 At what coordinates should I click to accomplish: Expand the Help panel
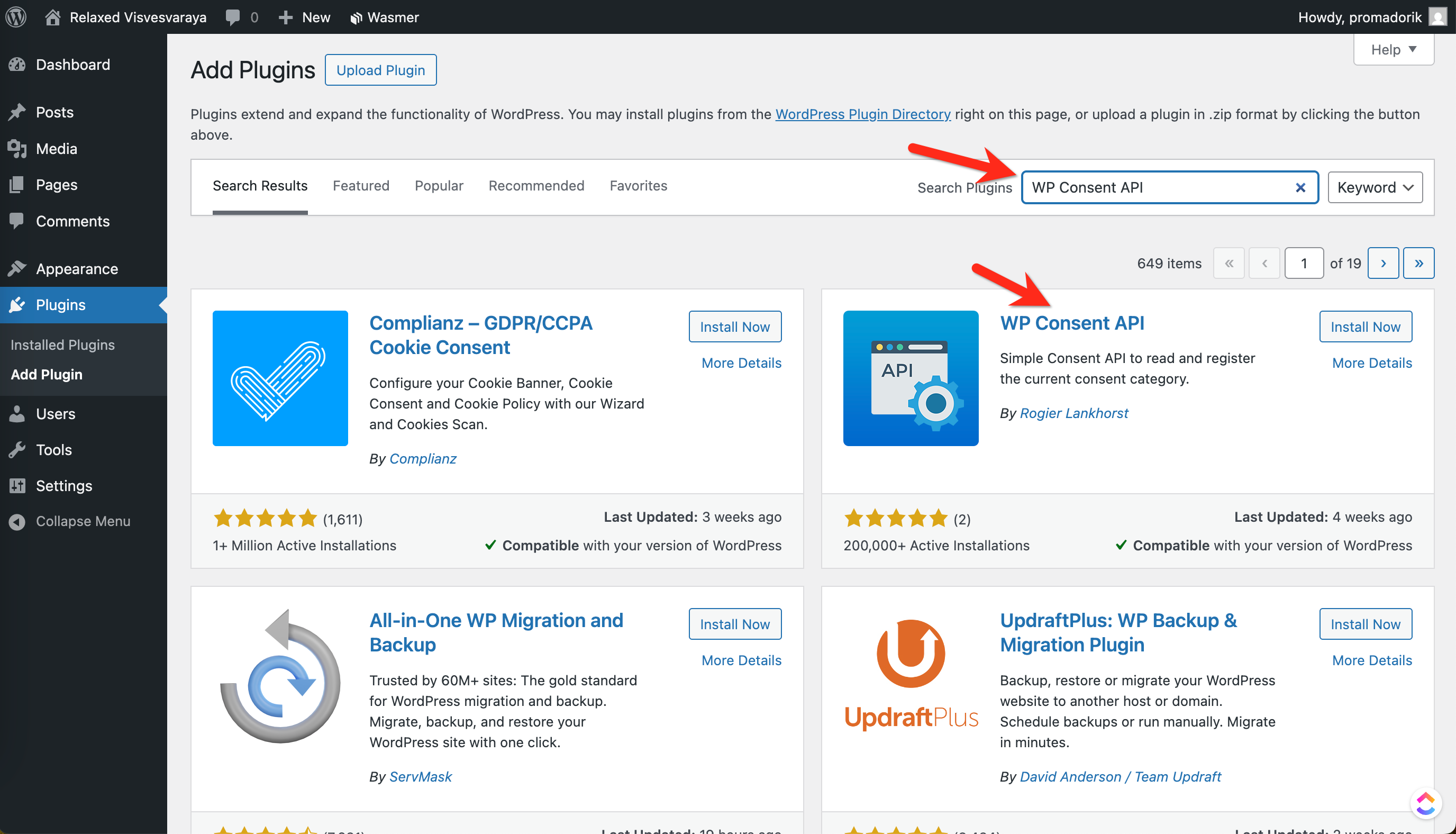pyautogui.click(x=1393, y=49)
